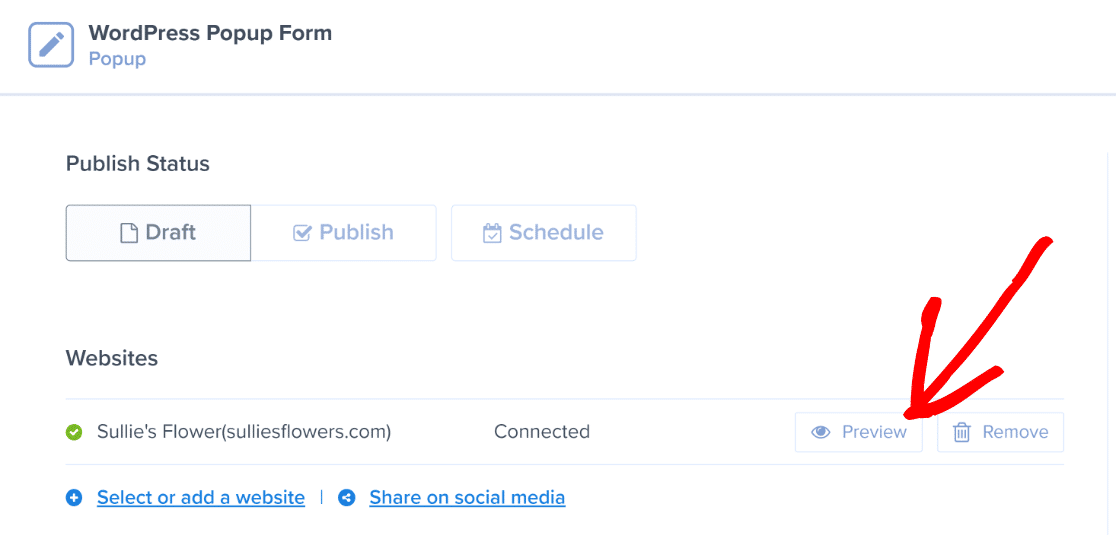Click the calendar icon on Schedule option
Image resolution: width=1116 pixels, height=535 pixels.
(x=492, y=233)
